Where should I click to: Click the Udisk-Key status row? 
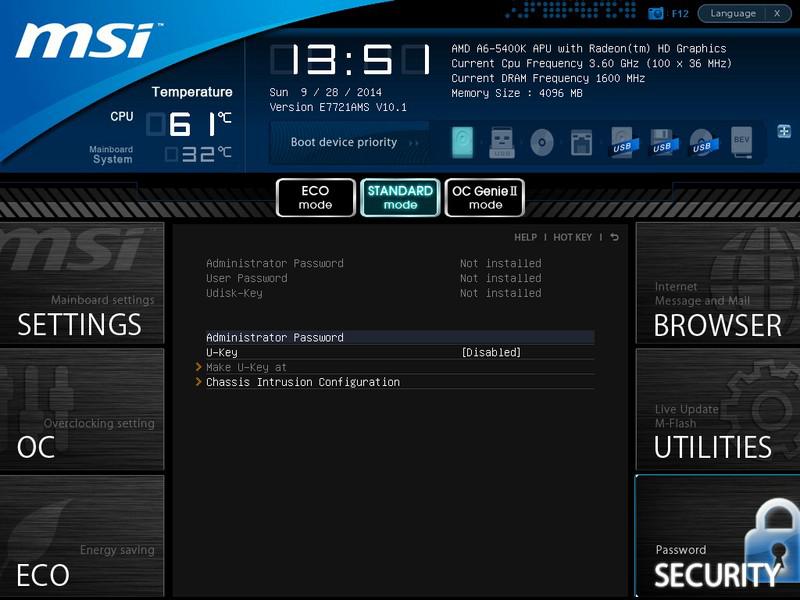pos(373,293)
